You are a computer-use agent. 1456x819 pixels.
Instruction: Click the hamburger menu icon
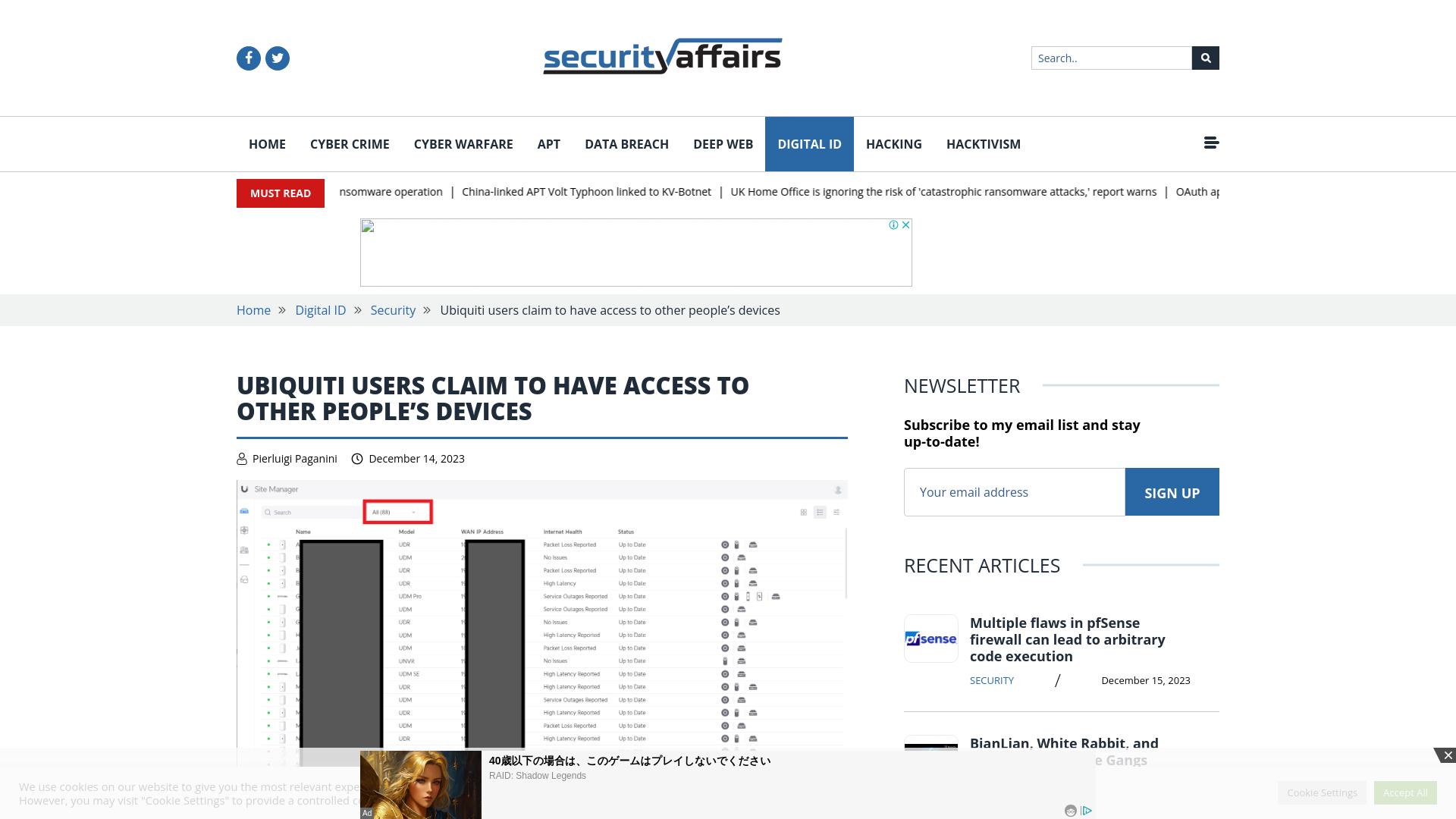(x=1211, y=144)
